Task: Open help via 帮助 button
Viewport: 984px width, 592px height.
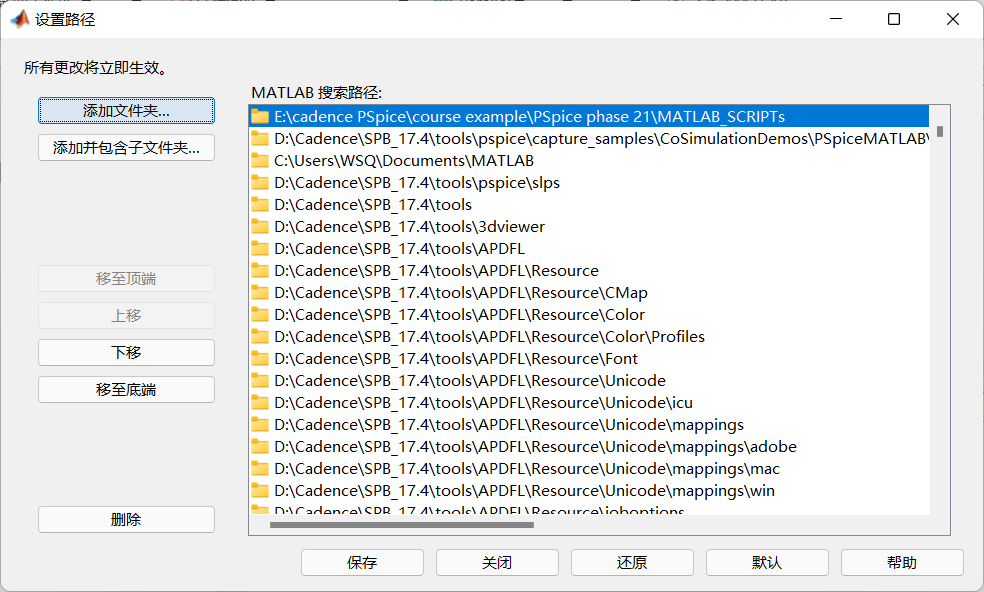Action: pyautogui.click(x=902, y=562)
